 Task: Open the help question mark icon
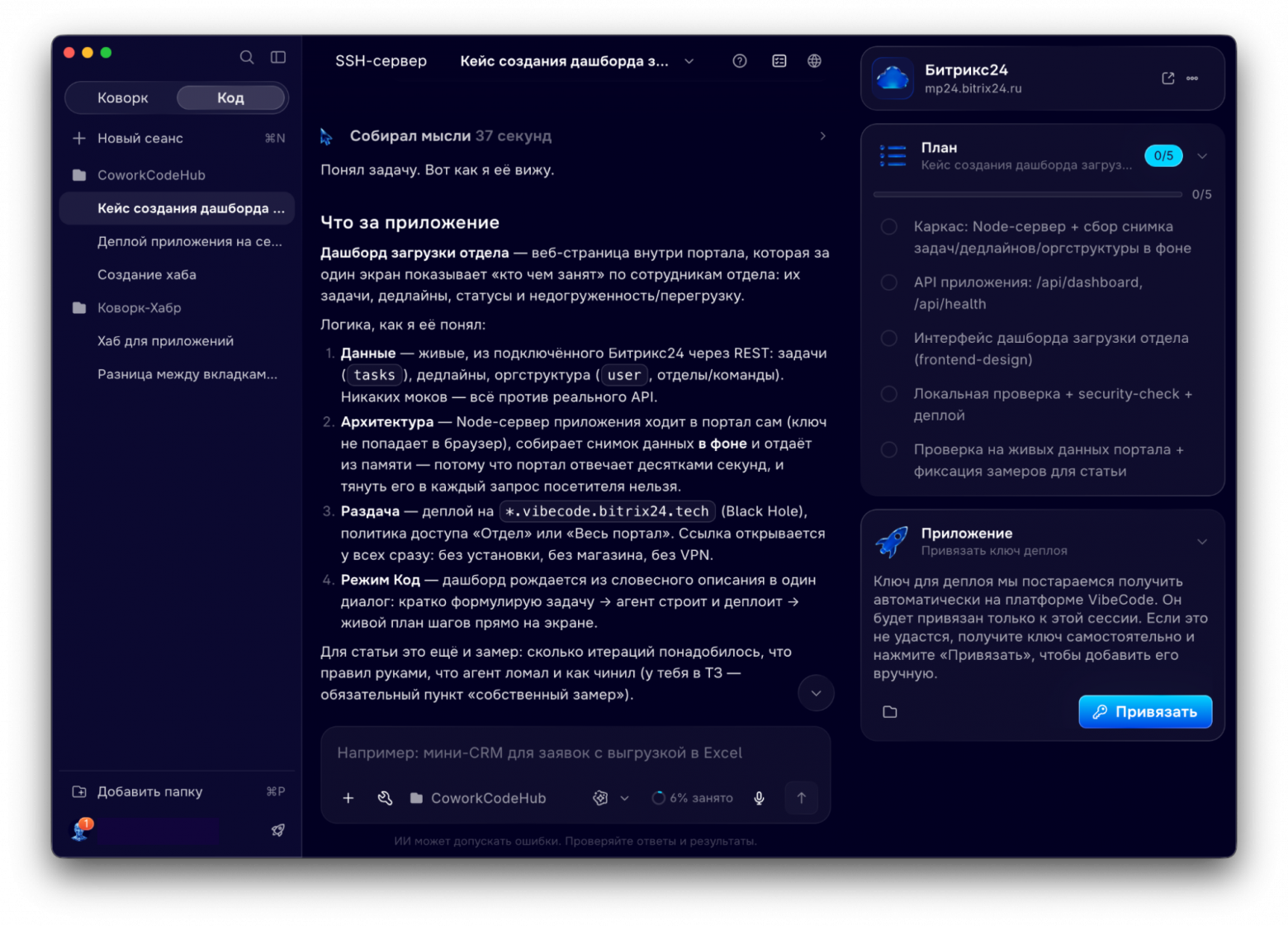[740, 61]
